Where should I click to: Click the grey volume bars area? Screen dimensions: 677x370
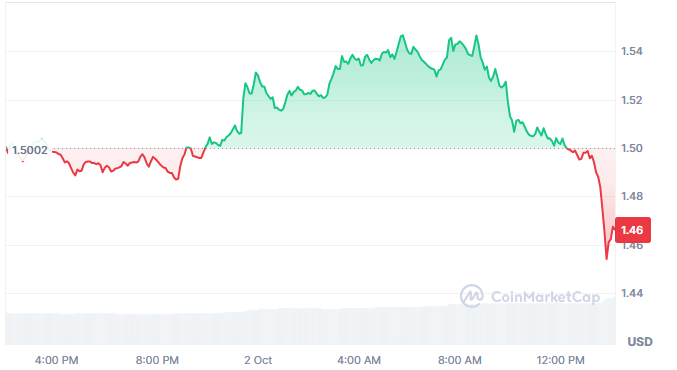[310, 327]
